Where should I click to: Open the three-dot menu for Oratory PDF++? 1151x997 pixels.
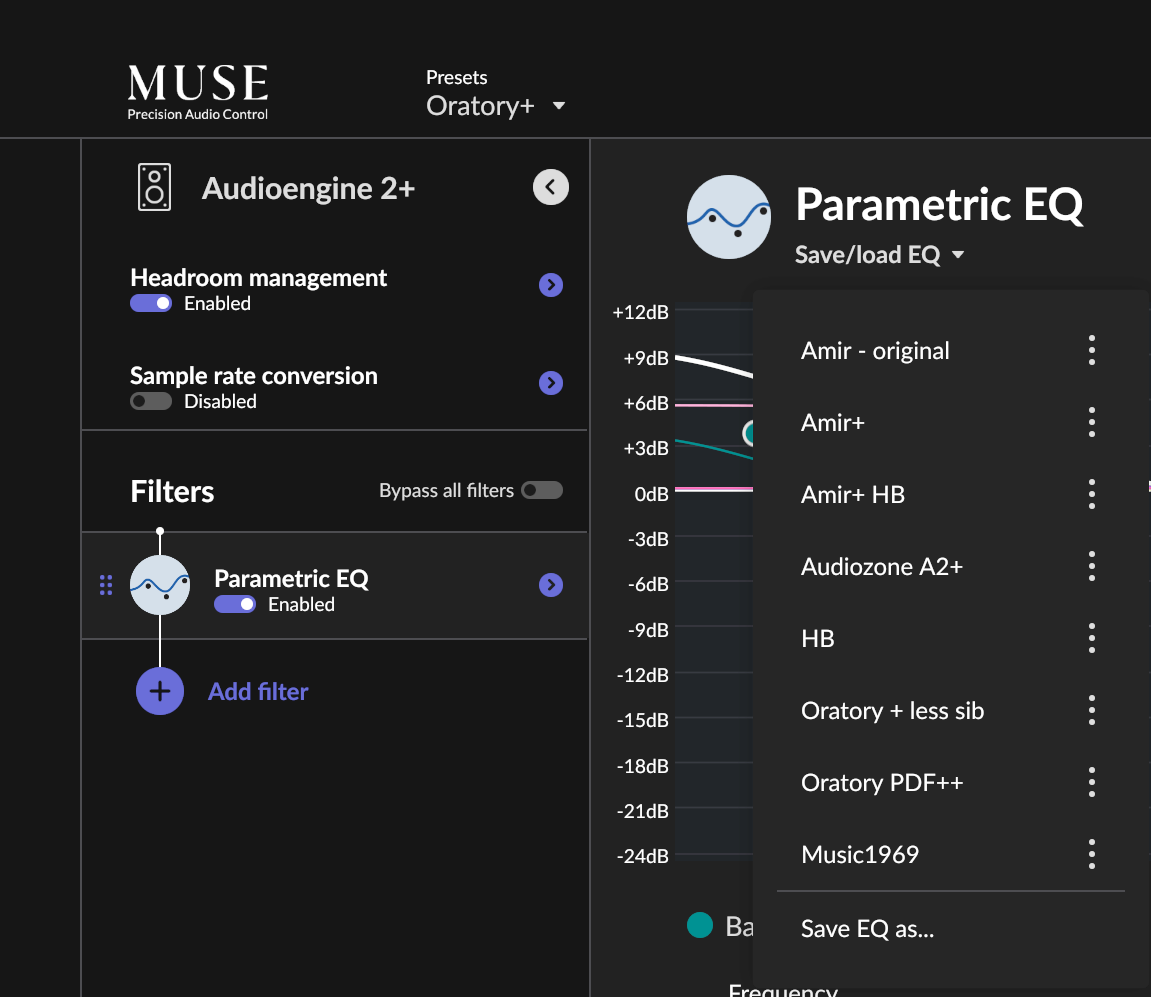click(1091, 782)
